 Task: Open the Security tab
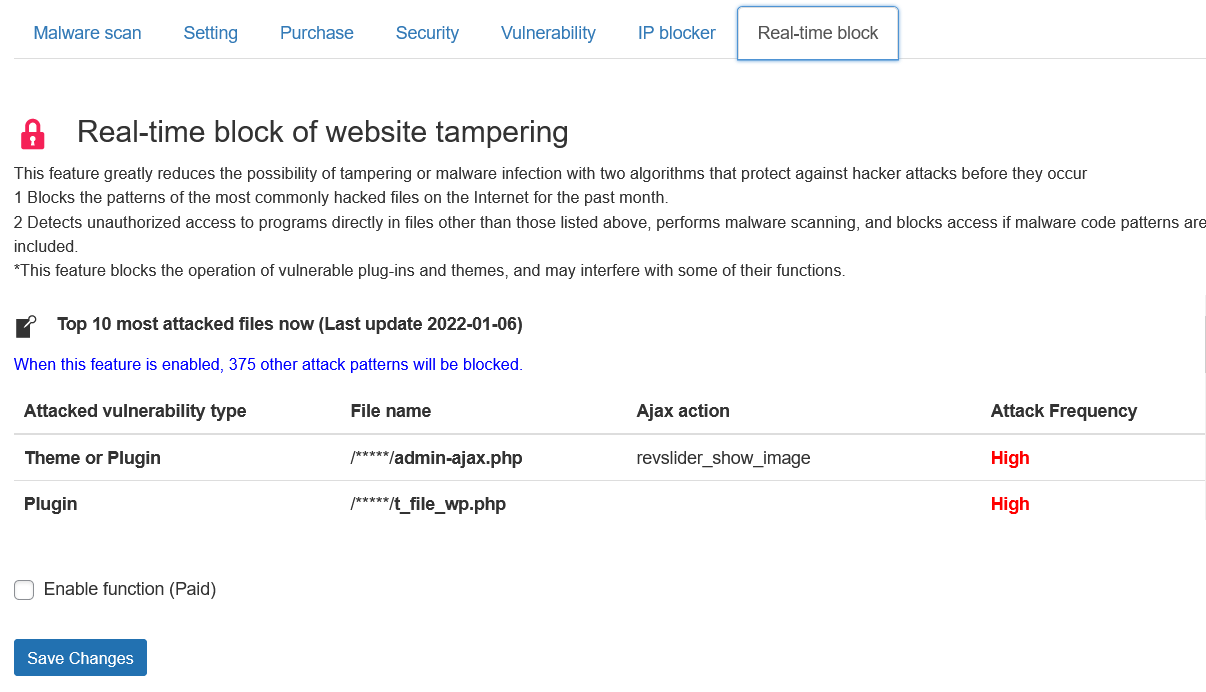[x=427, y=33]
